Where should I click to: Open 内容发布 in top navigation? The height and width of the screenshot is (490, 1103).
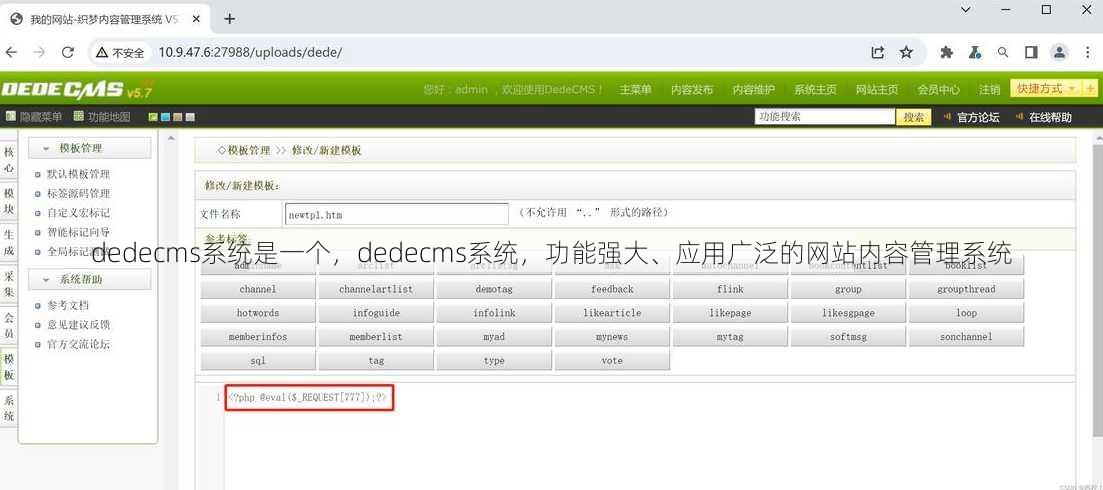click(691, 89)
